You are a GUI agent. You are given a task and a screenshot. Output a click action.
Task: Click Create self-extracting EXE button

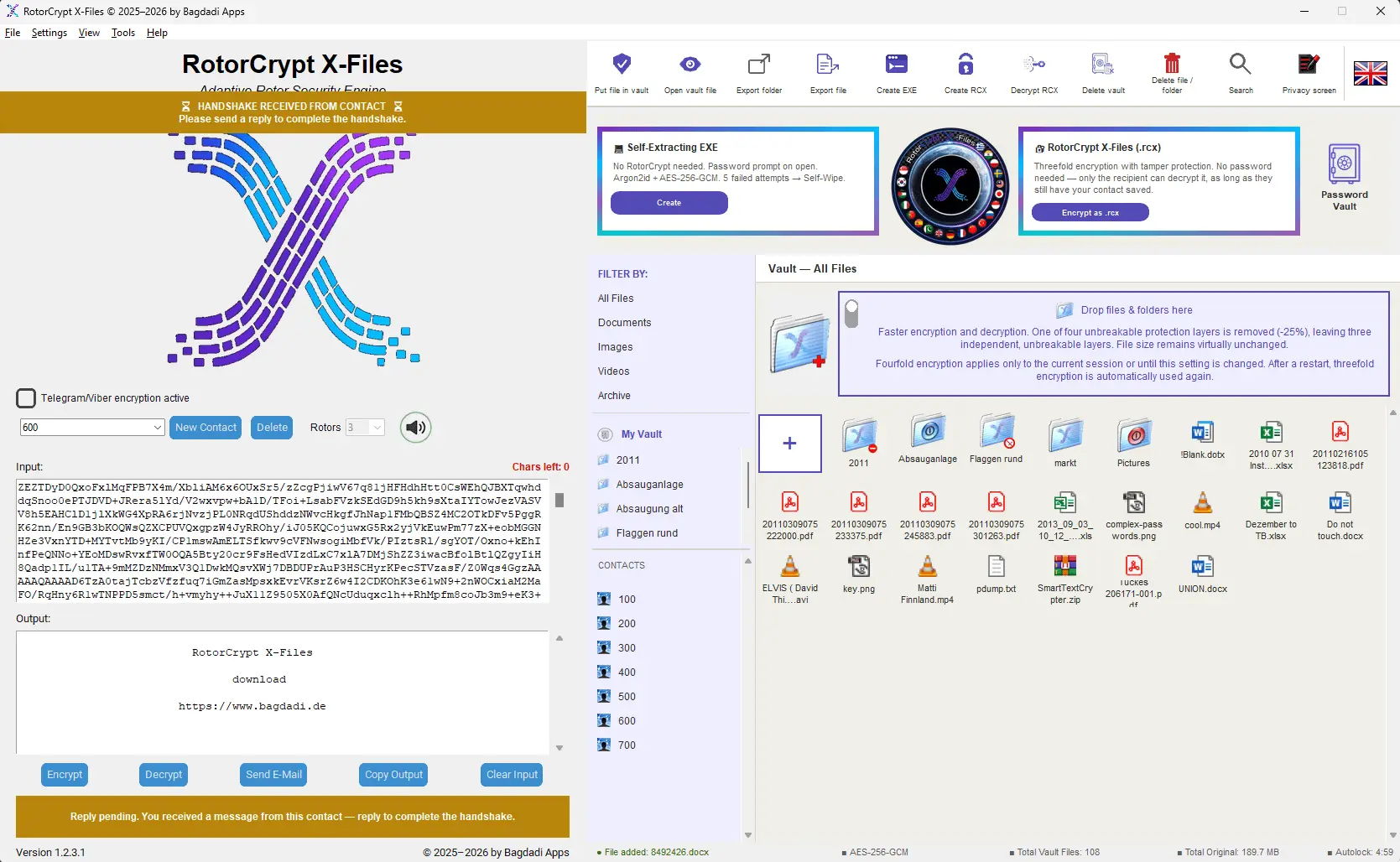tap(669, 203)
